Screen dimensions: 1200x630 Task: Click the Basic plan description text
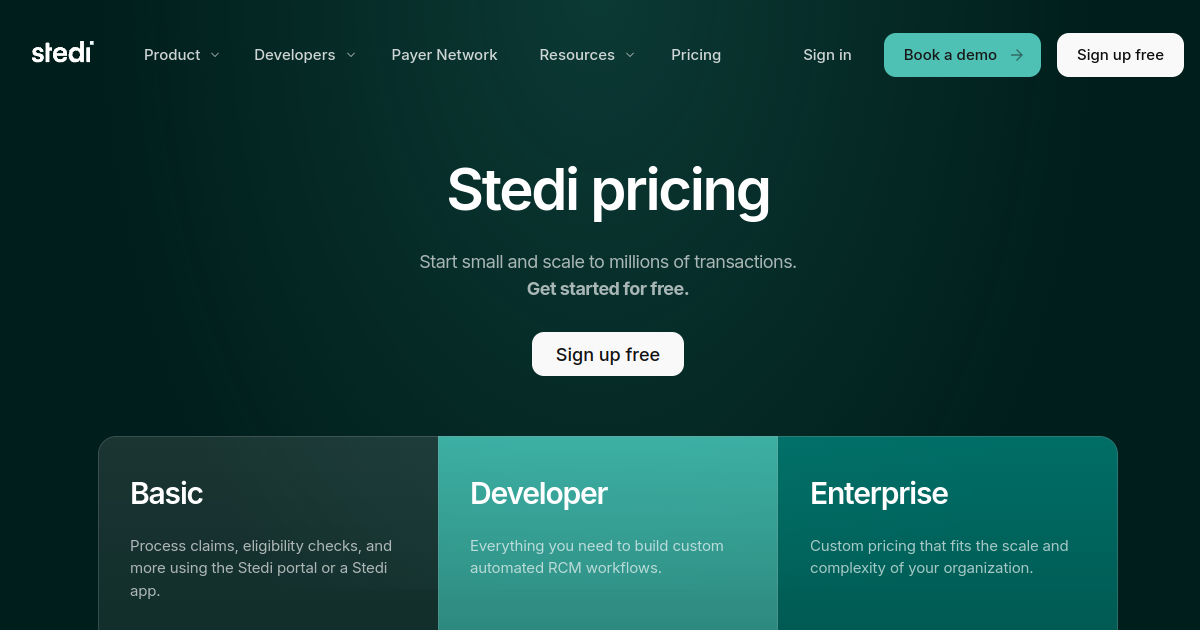click(x=261, y=568)
